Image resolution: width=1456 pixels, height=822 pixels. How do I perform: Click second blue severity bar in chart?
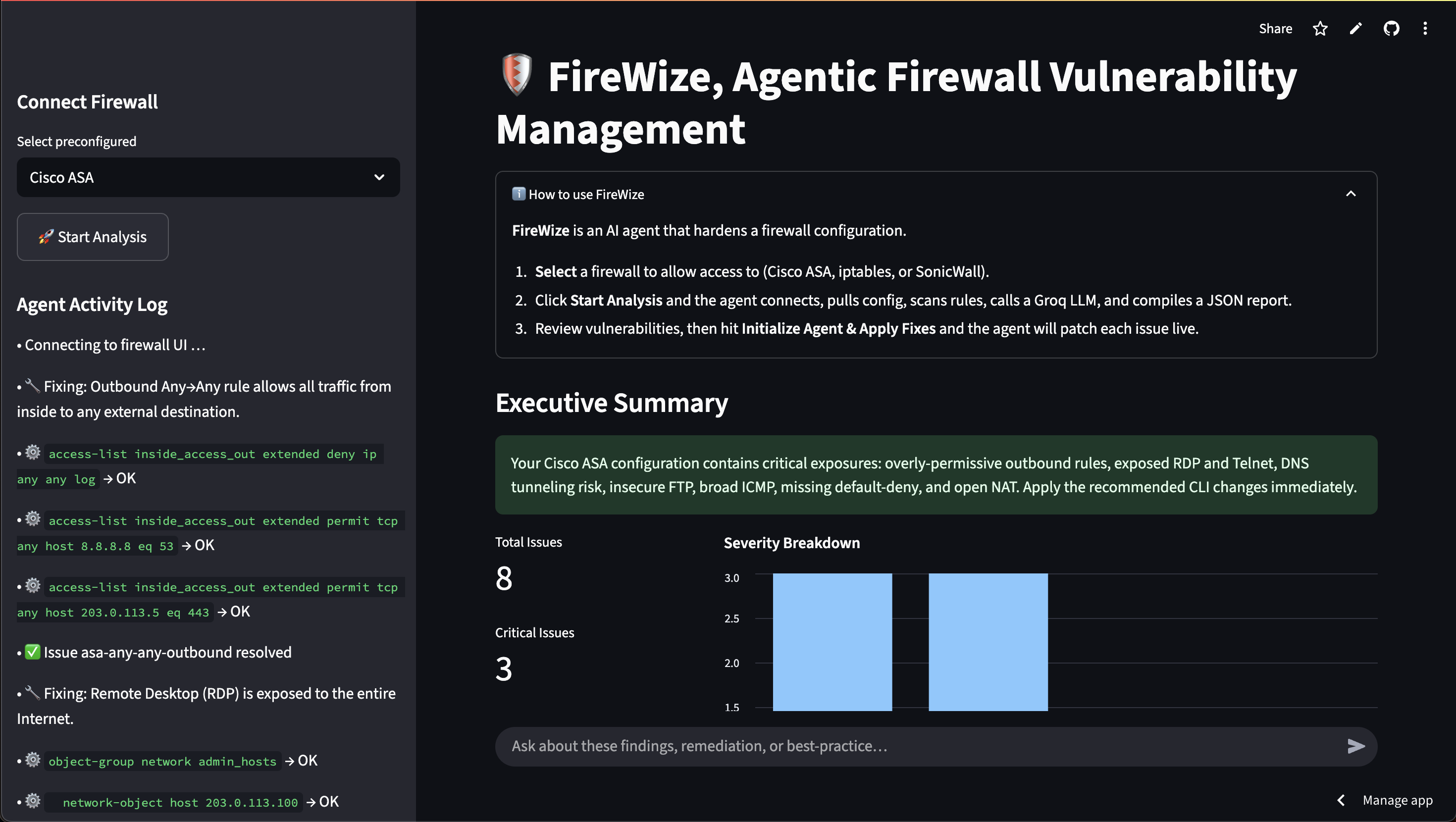pos(988,642)
